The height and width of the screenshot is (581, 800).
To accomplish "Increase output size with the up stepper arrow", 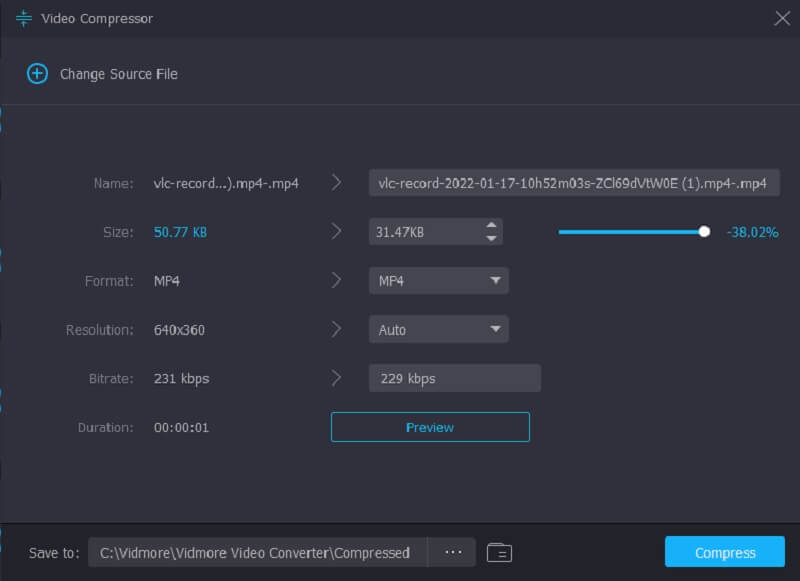I will click(x=491, y=225).
